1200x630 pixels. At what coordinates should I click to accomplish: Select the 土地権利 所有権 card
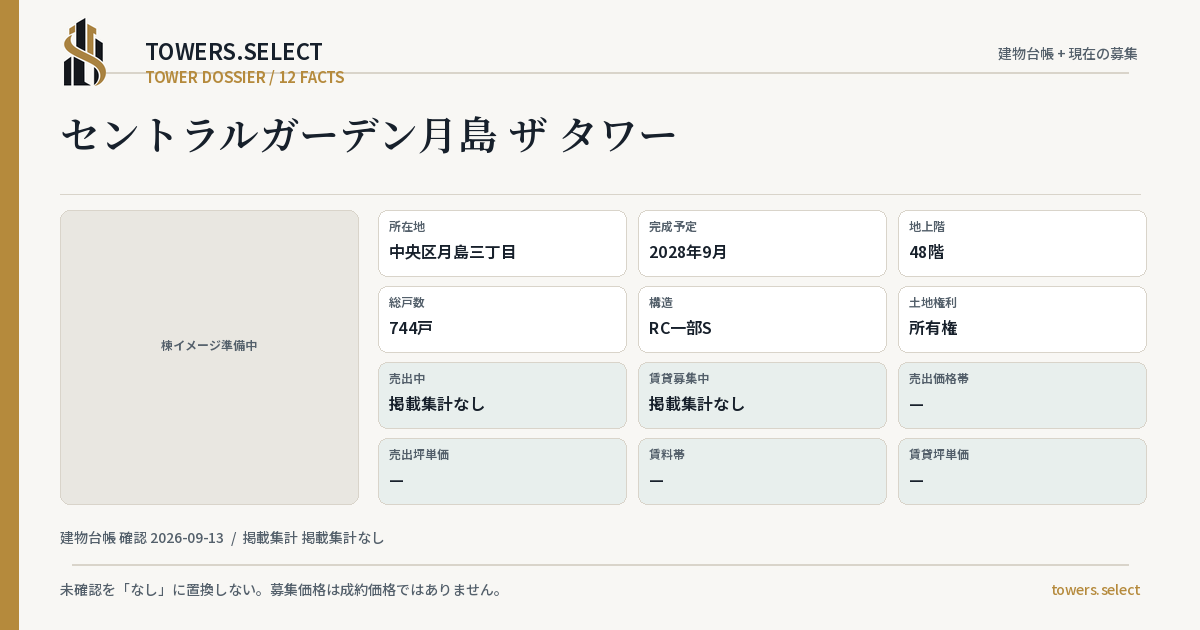pos(1022,319)
